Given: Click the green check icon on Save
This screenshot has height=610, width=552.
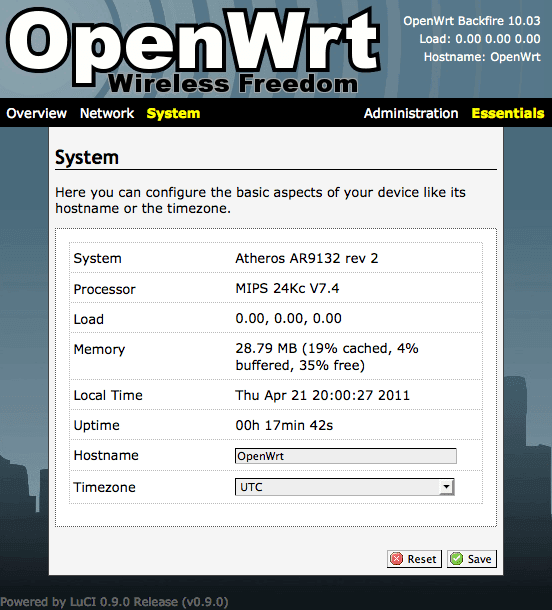Looking at the screenshot, I should (x=456, y=559).
